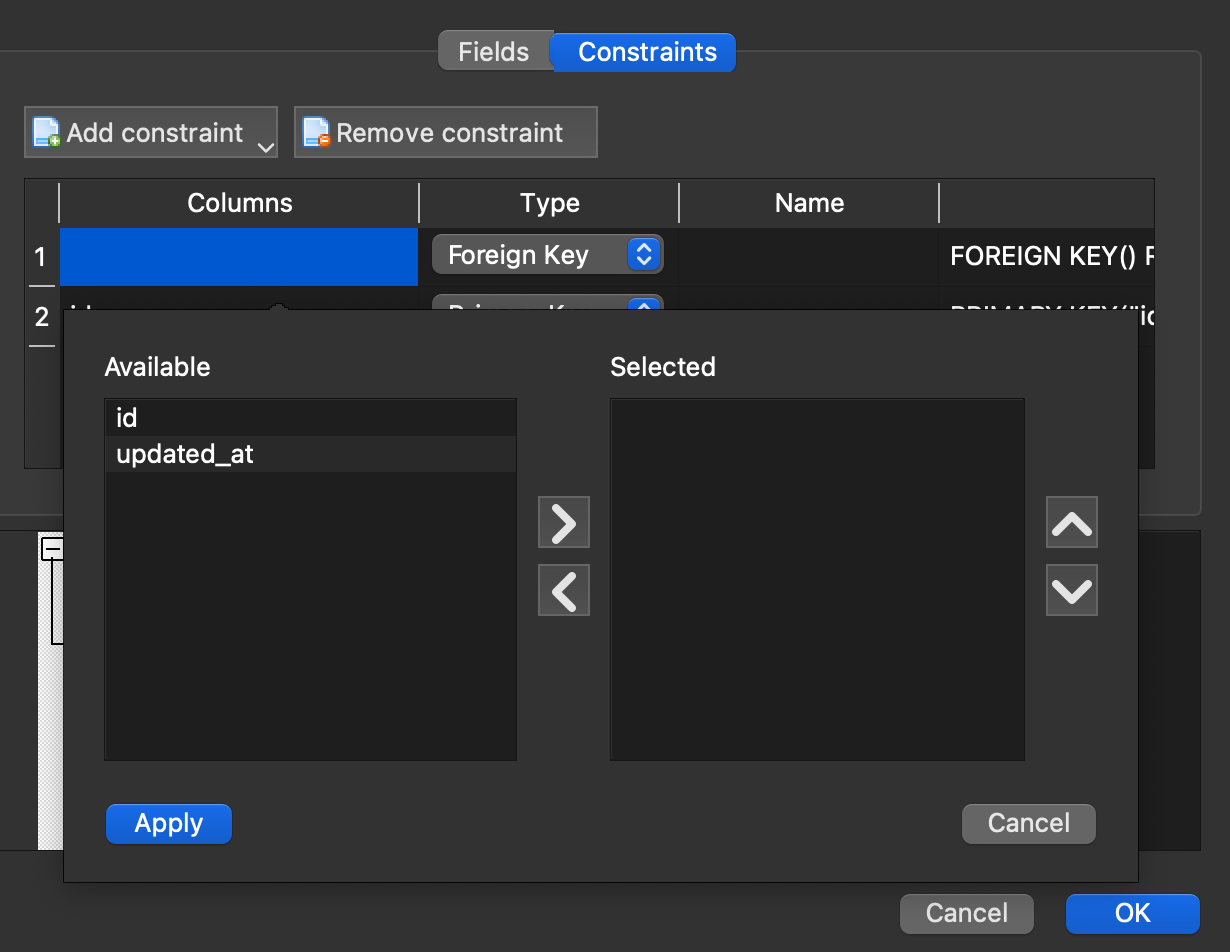The image size is (1230, 952).
Task: Click the Name column header
Action: (808, 203)
